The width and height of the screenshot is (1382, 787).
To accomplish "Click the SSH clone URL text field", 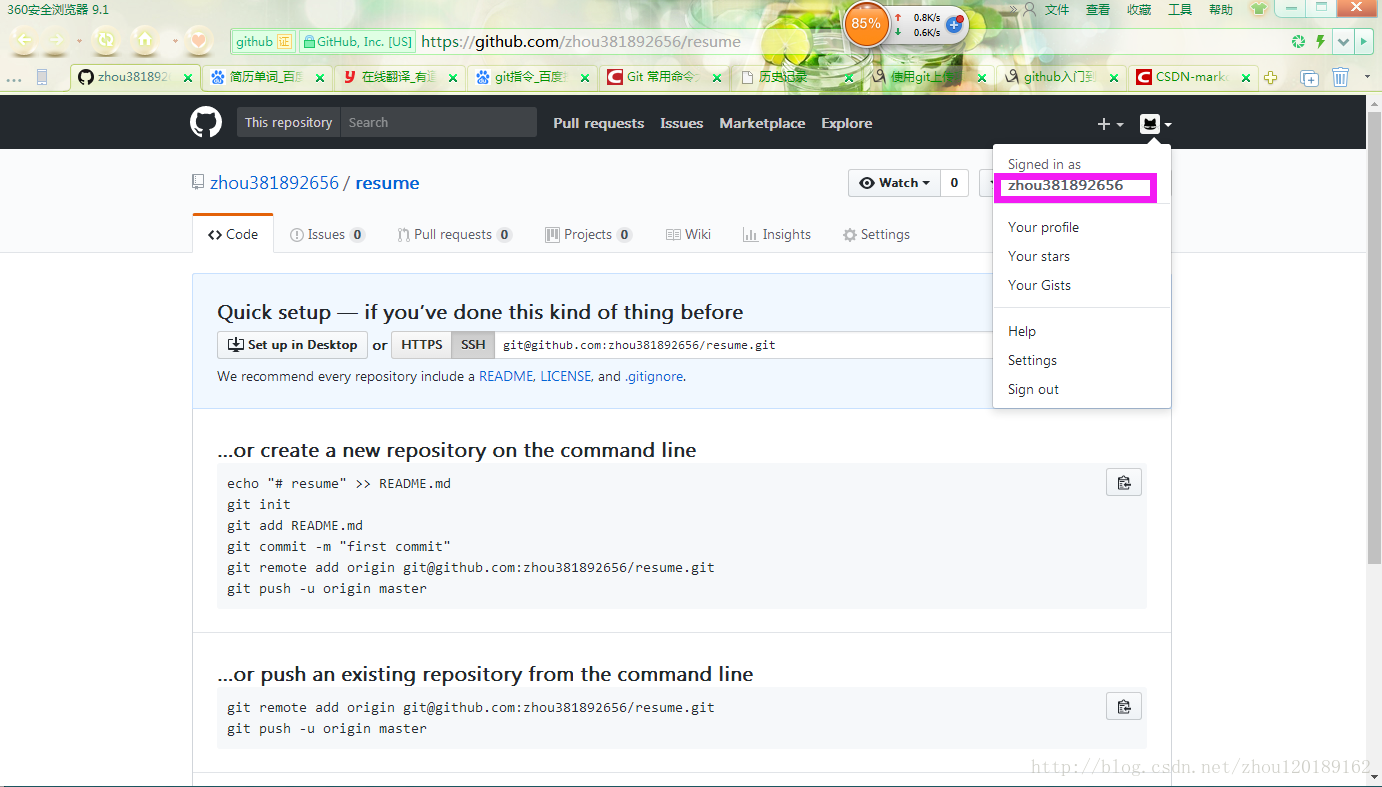I will pyautogui.click(x=744, y=345).
